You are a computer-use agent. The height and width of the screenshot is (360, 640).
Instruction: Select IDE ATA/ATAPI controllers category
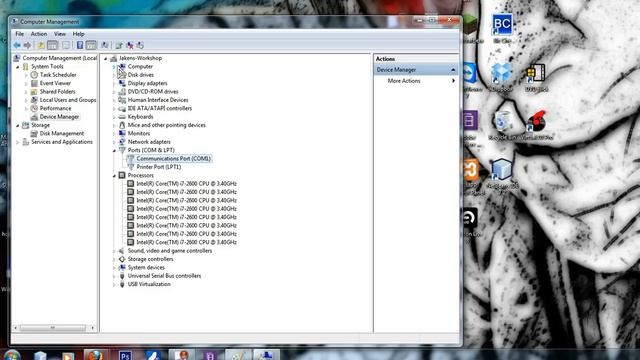click(160, 108)
